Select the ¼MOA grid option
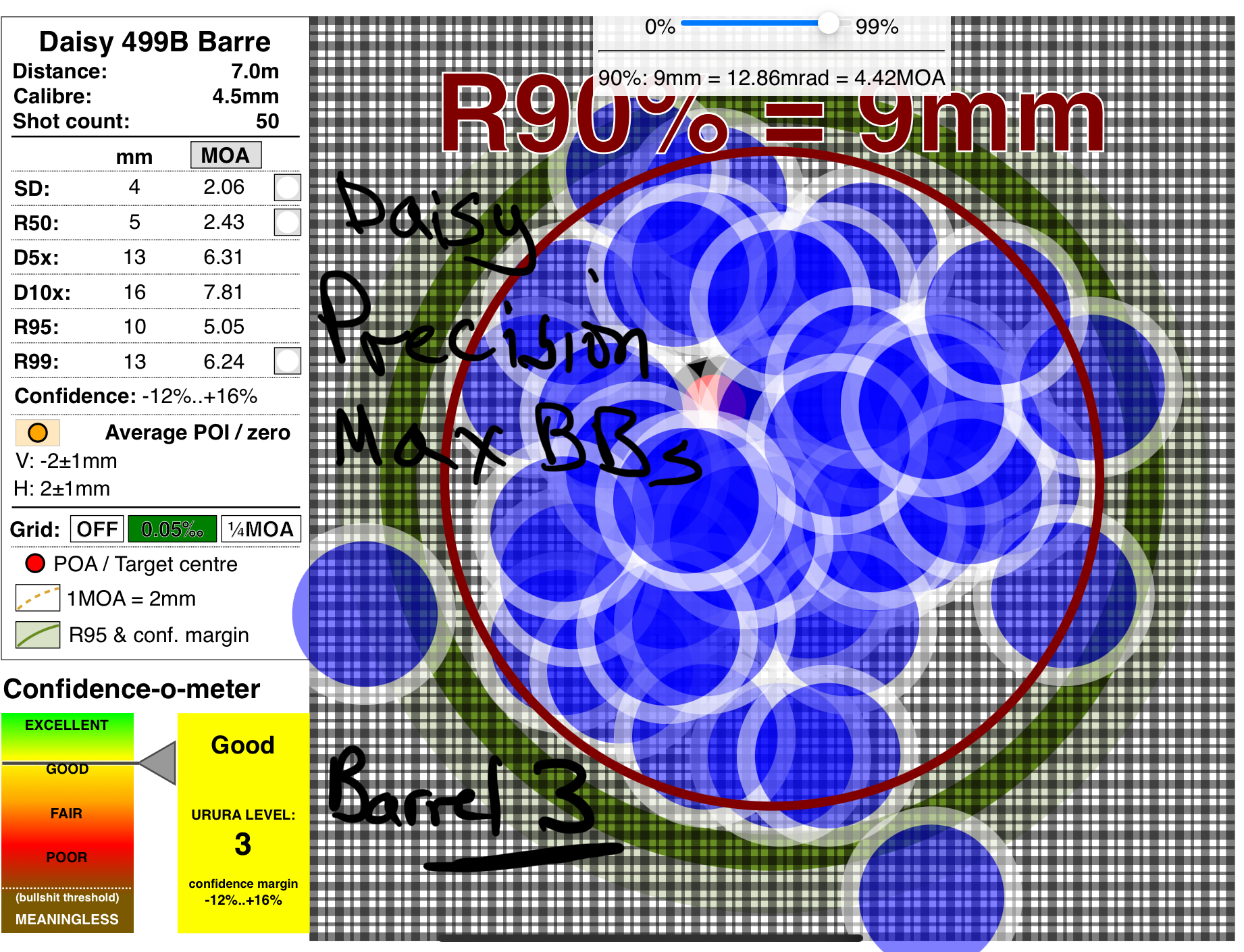Viewport: 1244px width, 952px height. (261, 529)
